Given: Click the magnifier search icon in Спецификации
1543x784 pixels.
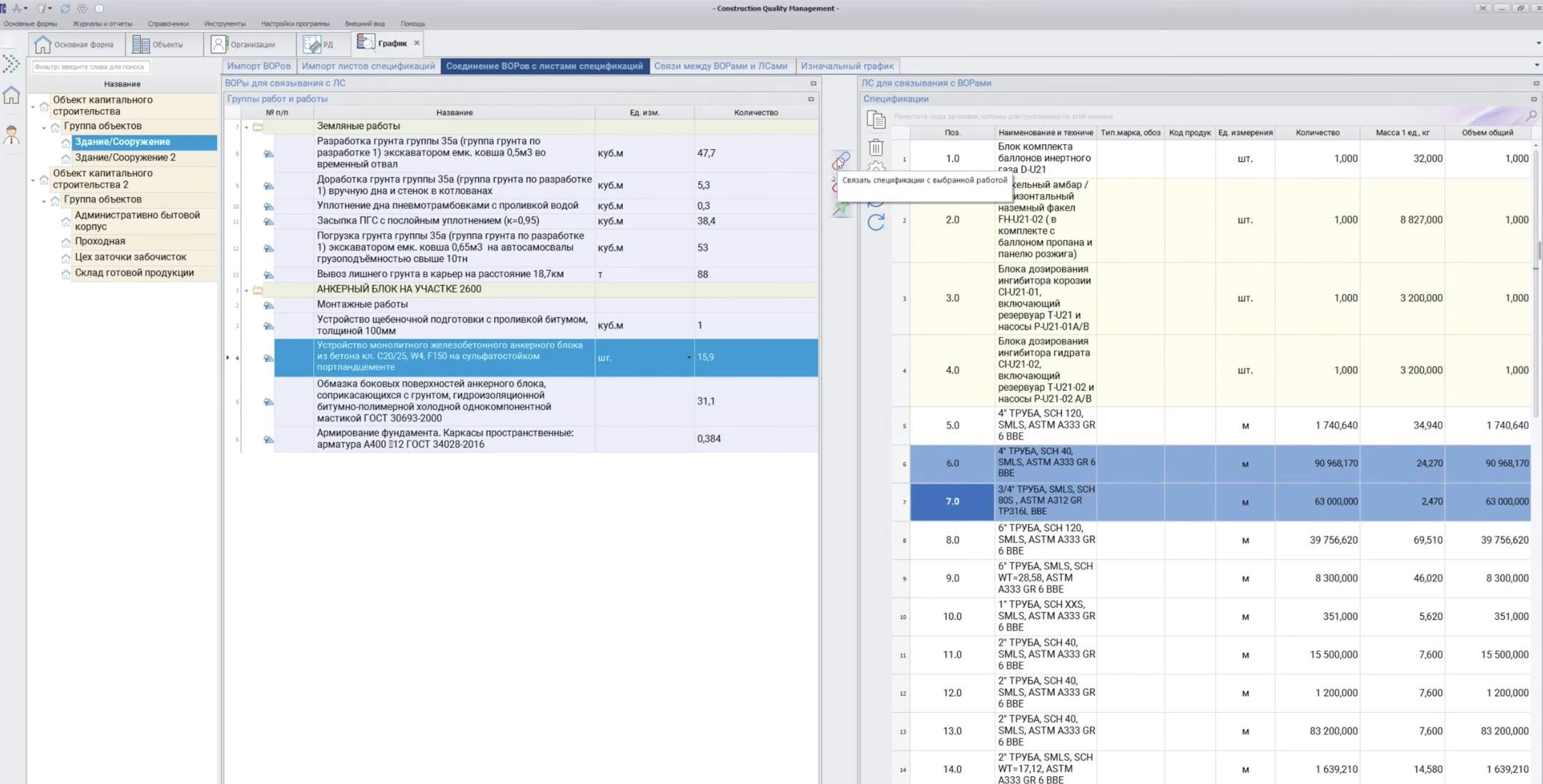Looking at the screenshot, I should [1531, 116].
